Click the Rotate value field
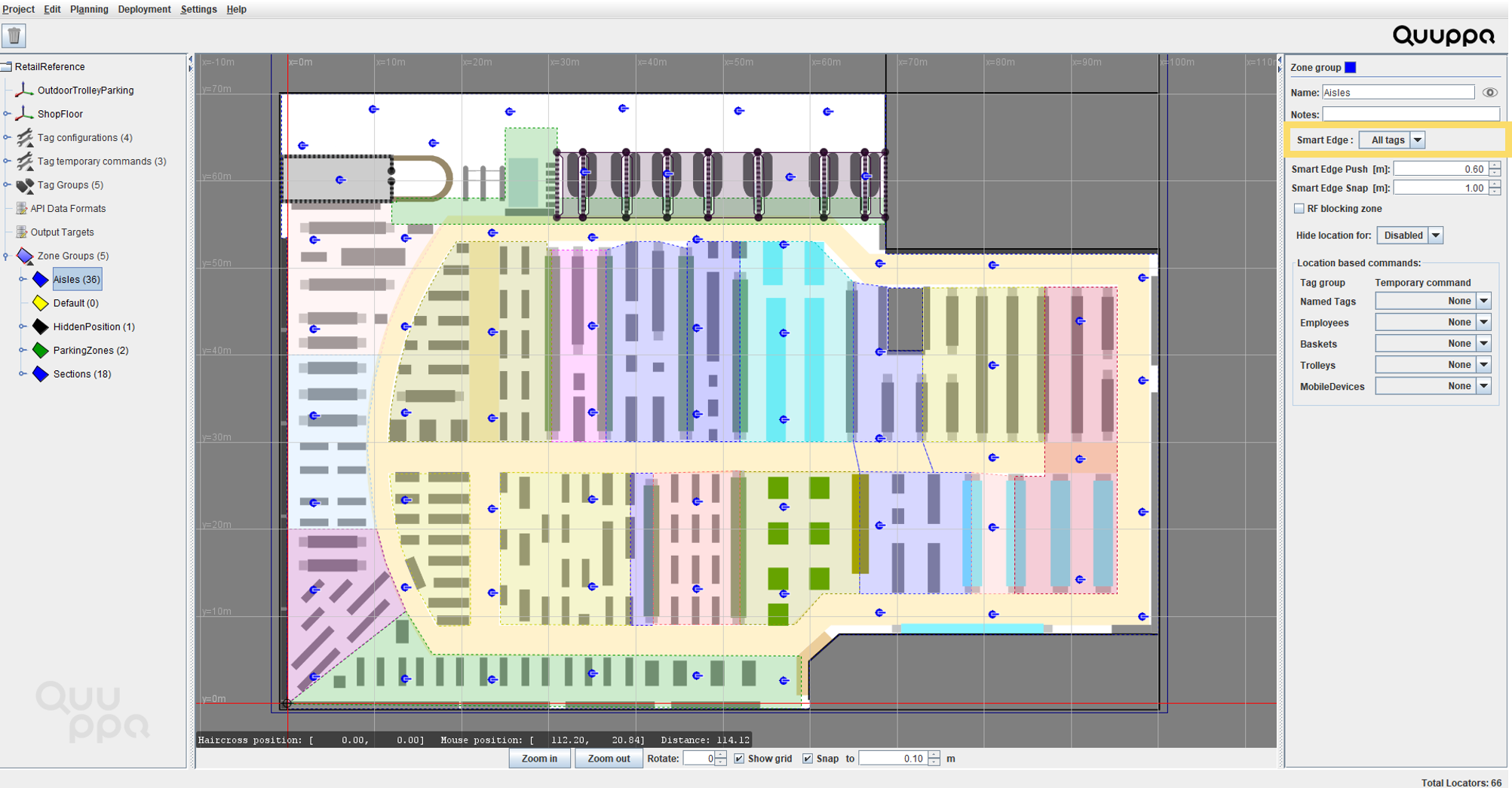1512x788 pixels. tap(698, 759)
